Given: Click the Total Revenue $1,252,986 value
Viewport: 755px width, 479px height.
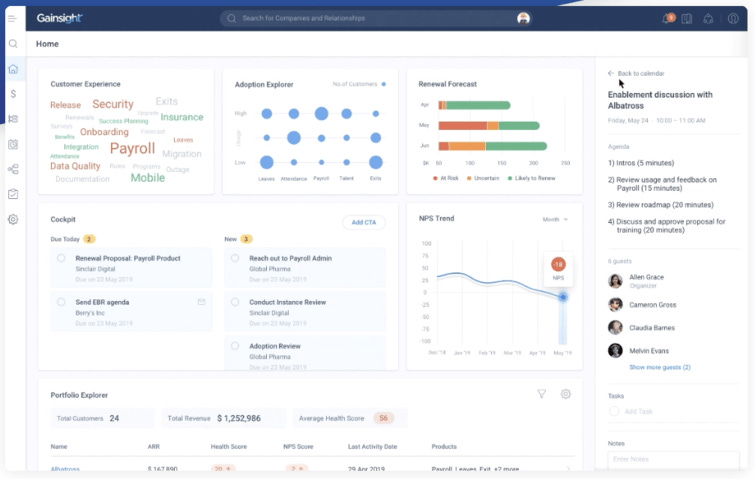Looking at the screenshot, I should 239,418.
